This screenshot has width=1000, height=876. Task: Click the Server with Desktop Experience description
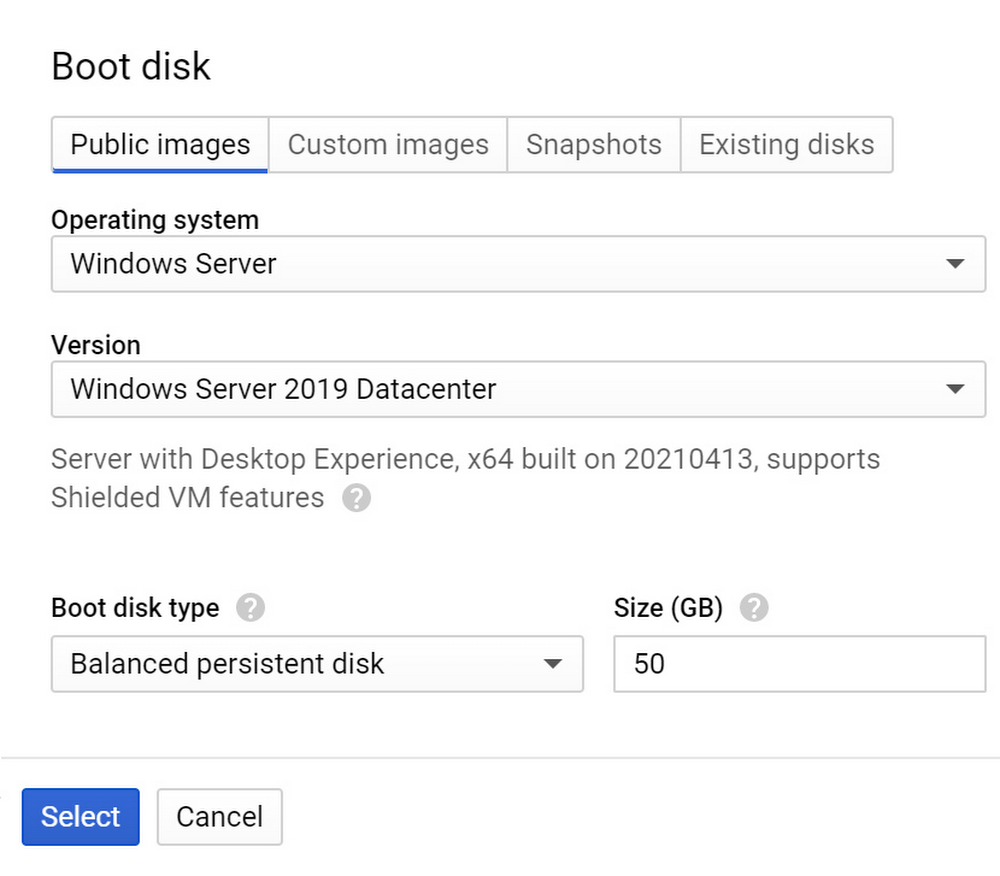[466, 478]
